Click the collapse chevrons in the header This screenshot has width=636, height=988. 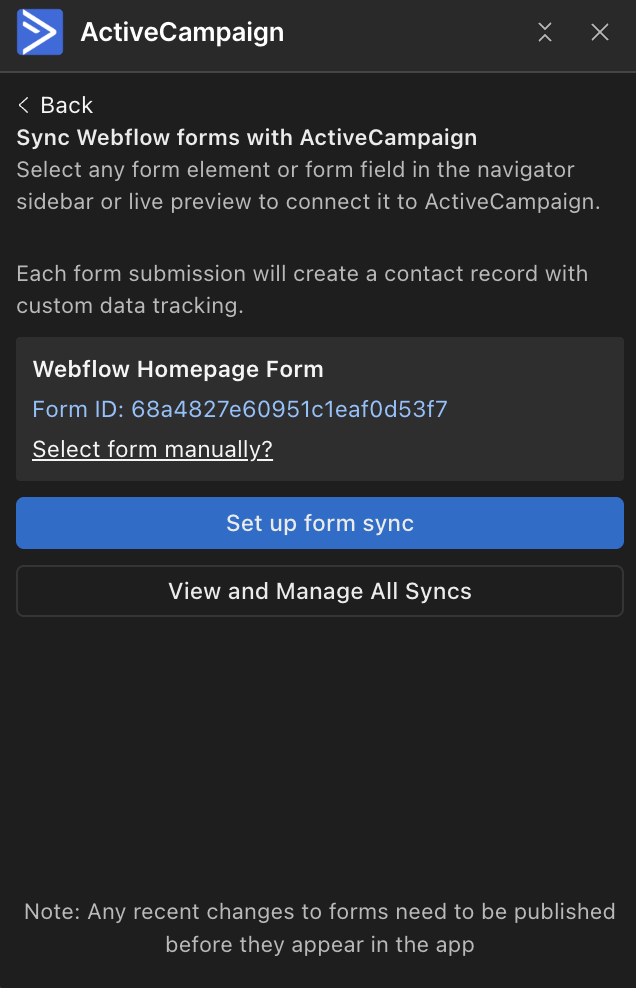tap(544, 32)
